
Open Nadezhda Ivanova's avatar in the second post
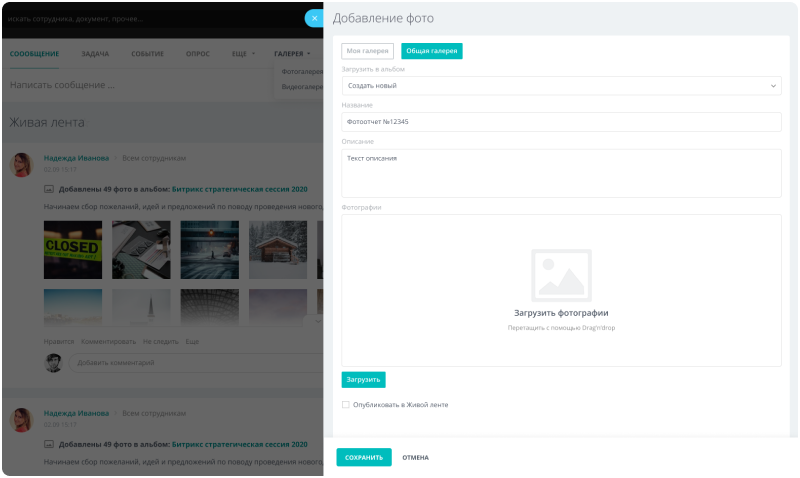pyautogui.click(x=21, y=420)
